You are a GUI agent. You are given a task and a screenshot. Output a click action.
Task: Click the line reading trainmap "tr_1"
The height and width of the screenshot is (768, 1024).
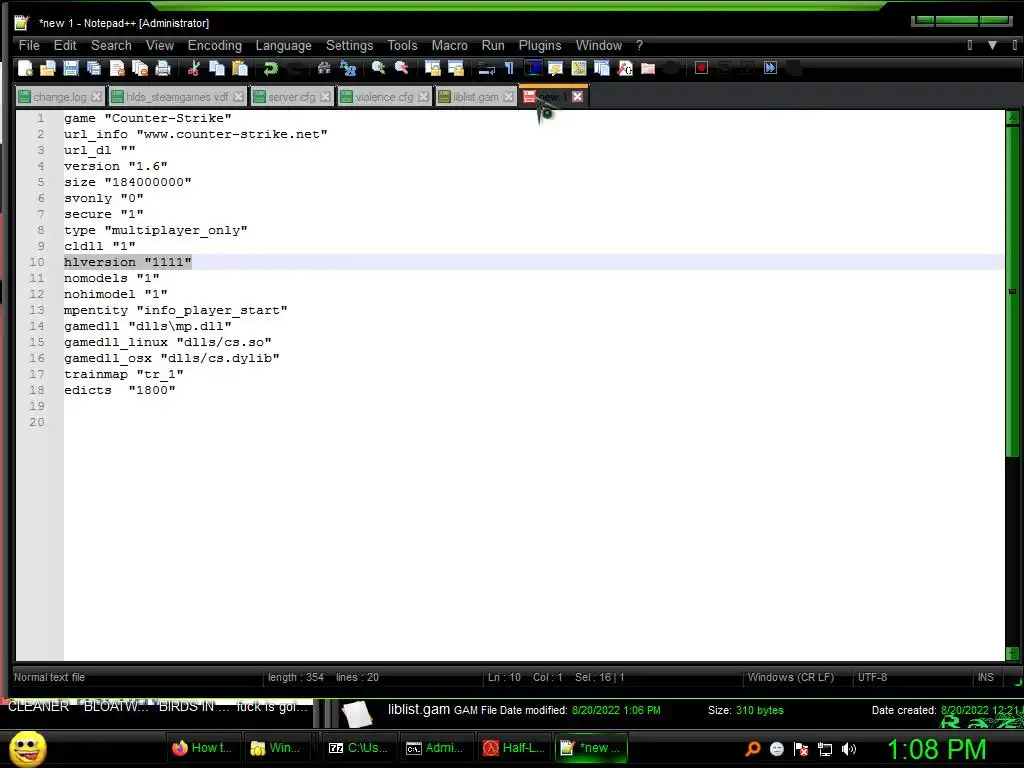click(123, 374)
